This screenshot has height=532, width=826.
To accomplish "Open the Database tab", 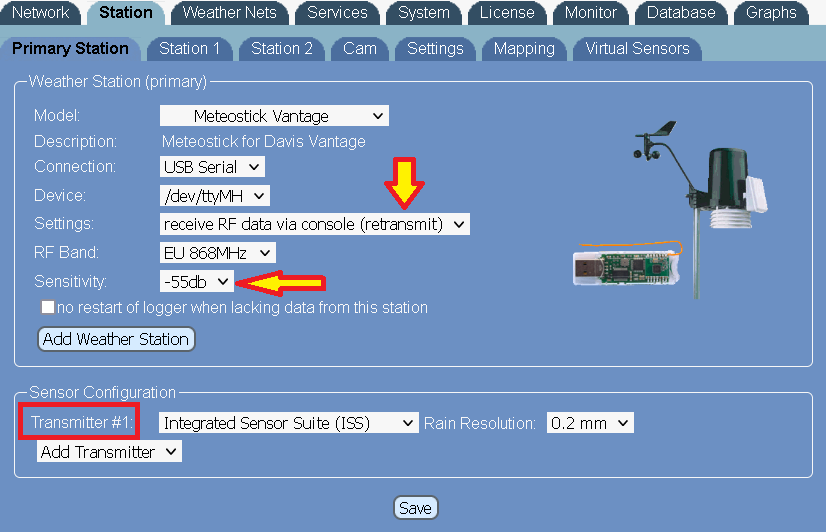I will click(681, 12).
